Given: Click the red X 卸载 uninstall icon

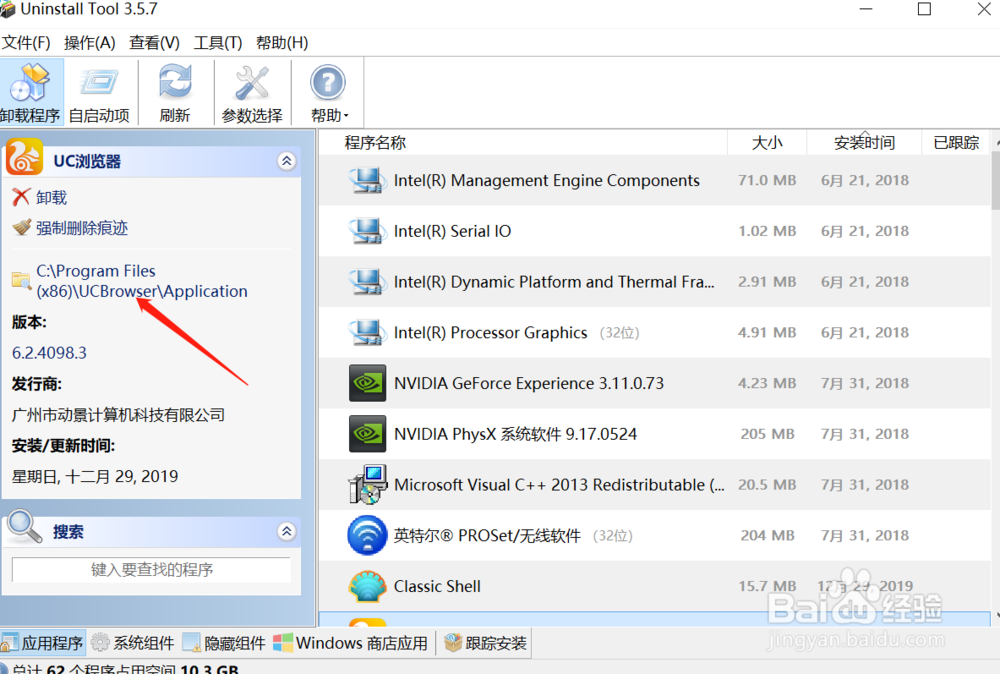Looking at the screenshot, I should click(21, 196).
